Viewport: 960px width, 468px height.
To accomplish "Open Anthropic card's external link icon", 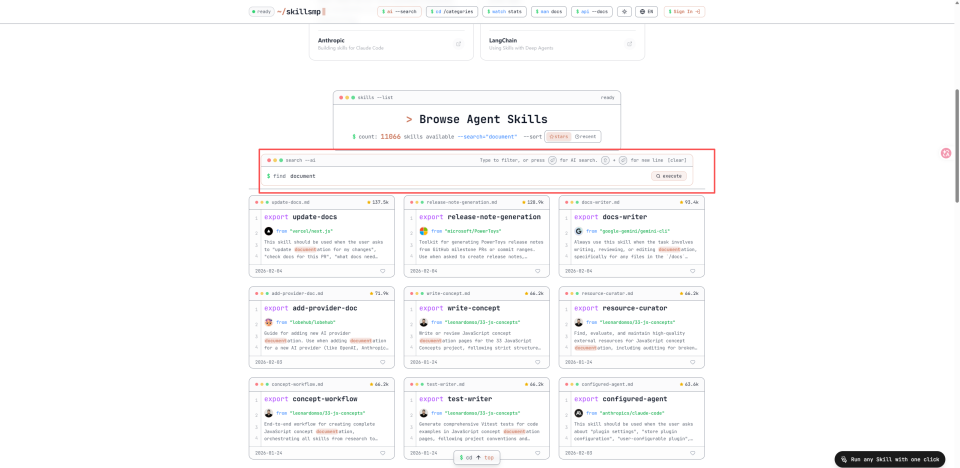I will (x=458, y=43).
